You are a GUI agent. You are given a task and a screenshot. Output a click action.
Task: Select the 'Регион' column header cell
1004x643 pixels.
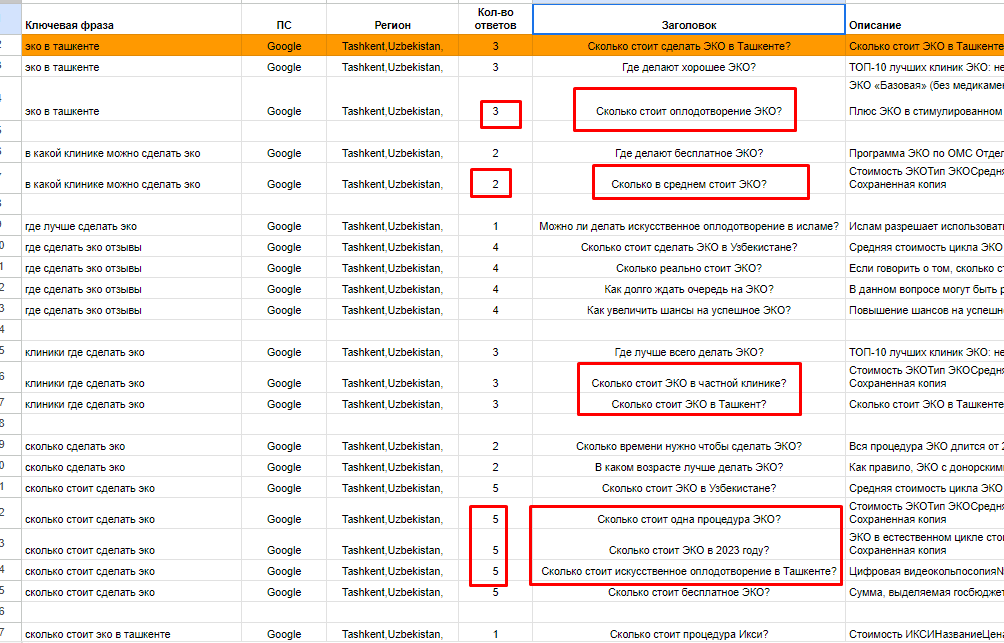pos(393,19)
